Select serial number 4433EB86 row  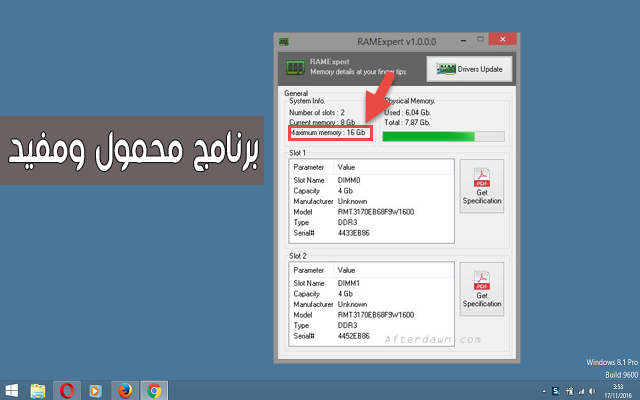coord(371,233)
